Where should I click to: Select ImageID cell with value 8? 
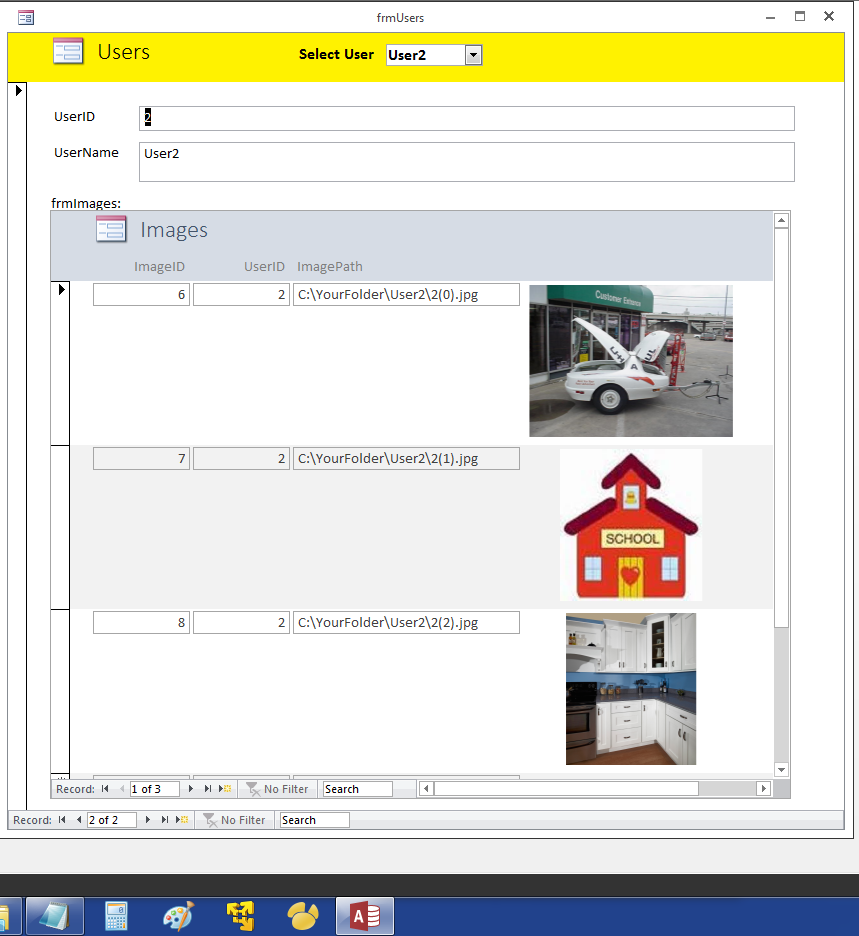141,623
